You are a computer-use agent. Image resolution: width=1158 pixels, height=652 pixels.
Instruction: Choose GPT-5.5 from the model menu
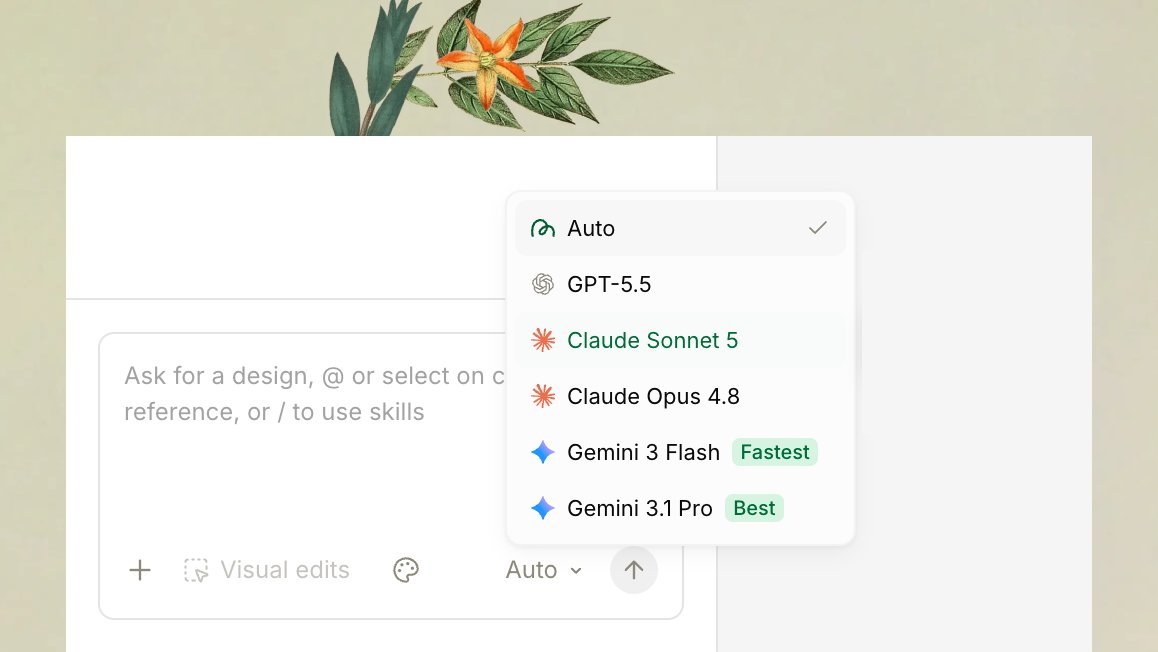[680, 284]
